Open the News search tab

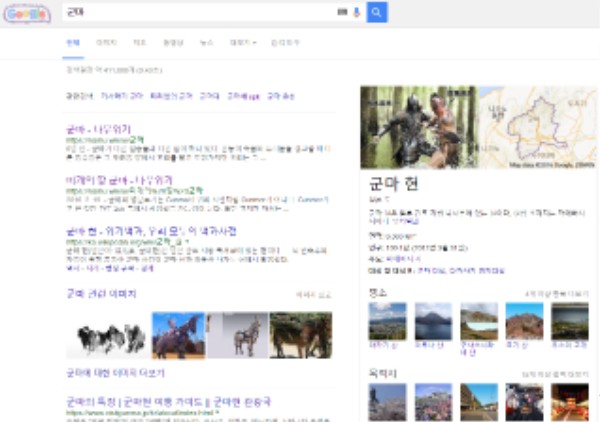[x=206, y=43]
